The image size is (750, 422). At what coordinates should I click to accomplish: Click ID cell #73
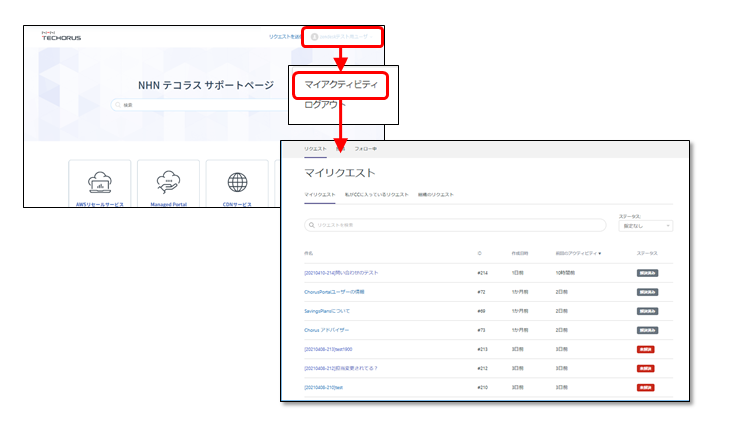point(481,330)
